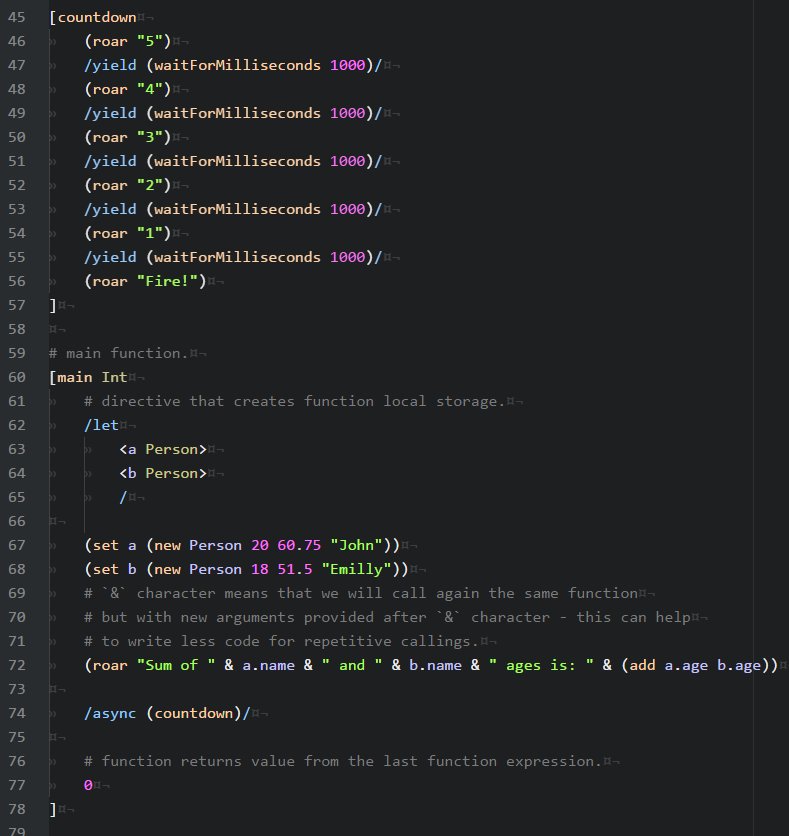This screenshot has width=789, height=836.
Task: Click the string "3" in roar call
Action: pyautogui.click(x=150, y=137)
